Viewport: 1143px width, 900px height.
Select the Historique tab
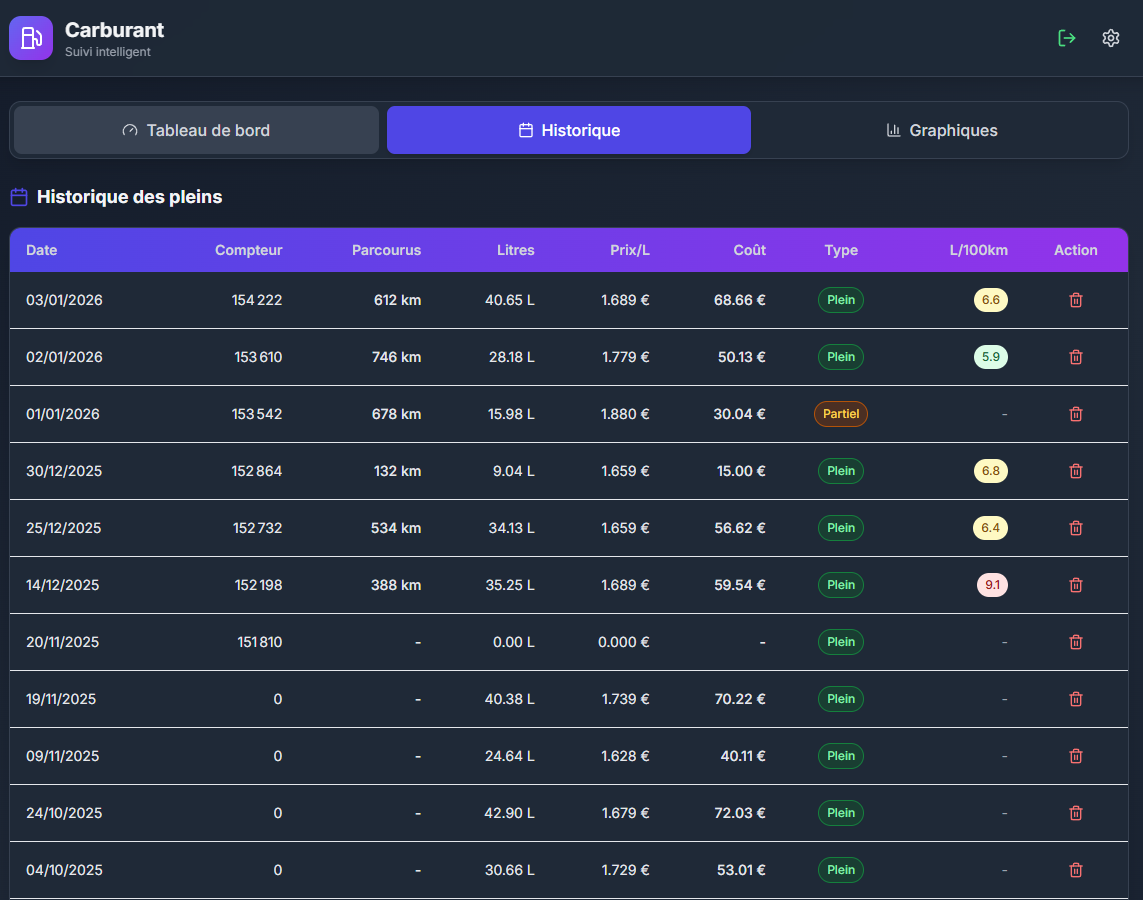tap(569, 130)
